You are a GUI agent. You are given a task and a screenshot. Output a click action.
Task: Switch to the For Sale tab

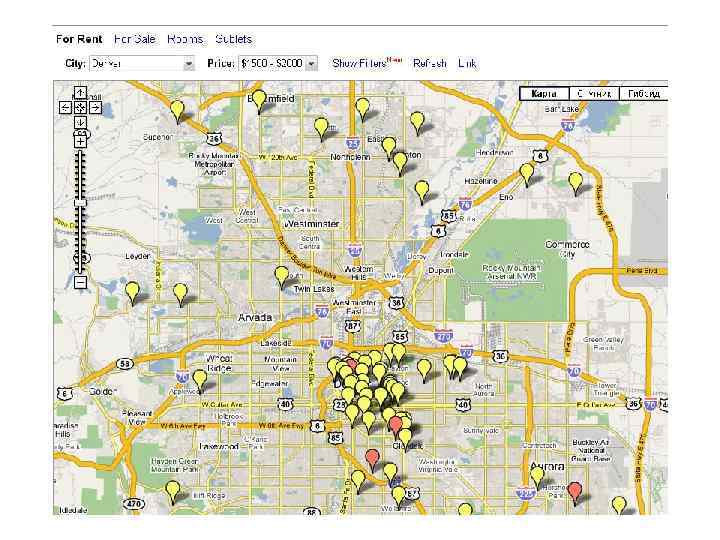click(x=135, y=39)
